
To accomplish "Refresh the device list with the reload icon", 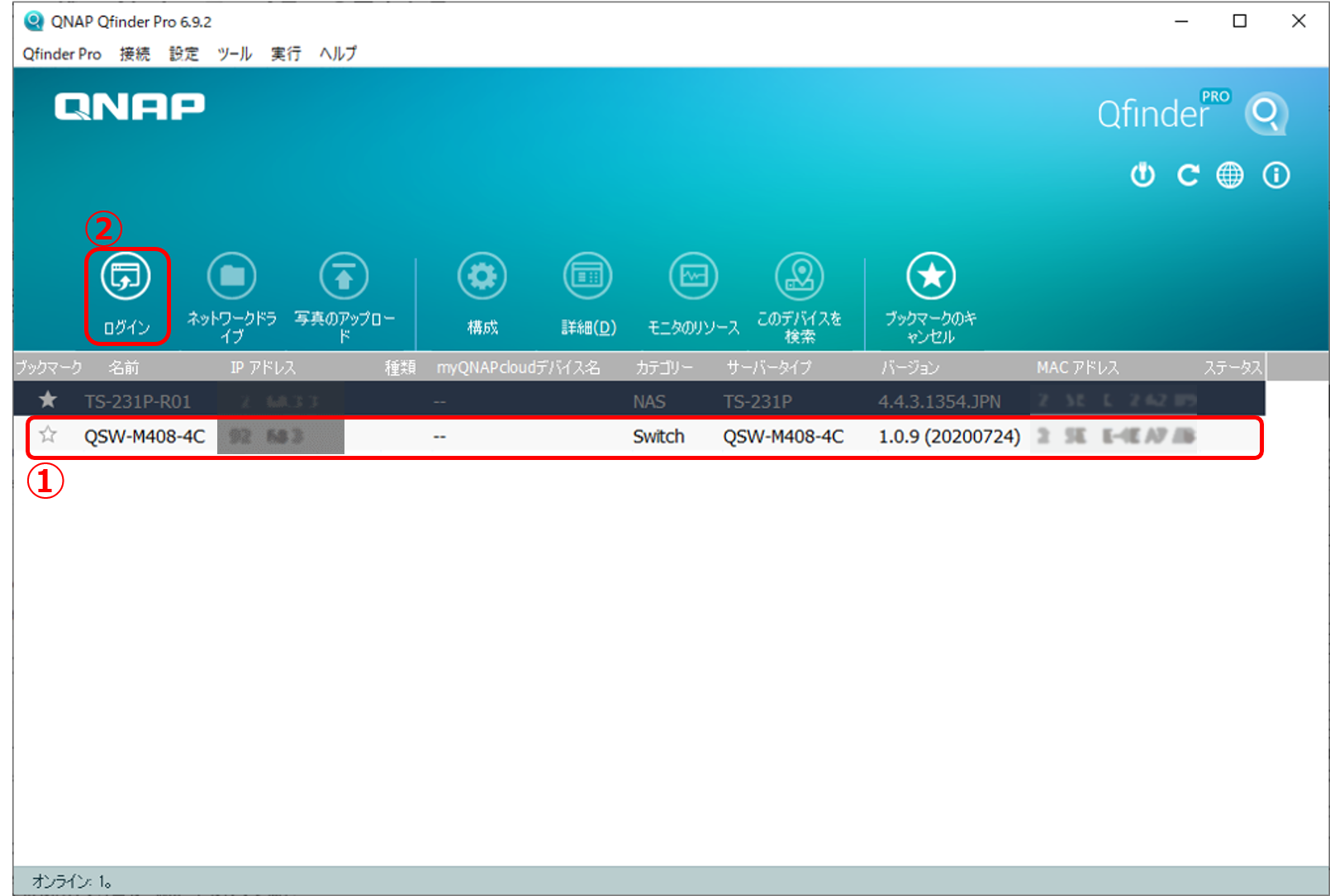I will pos(1187,175).
